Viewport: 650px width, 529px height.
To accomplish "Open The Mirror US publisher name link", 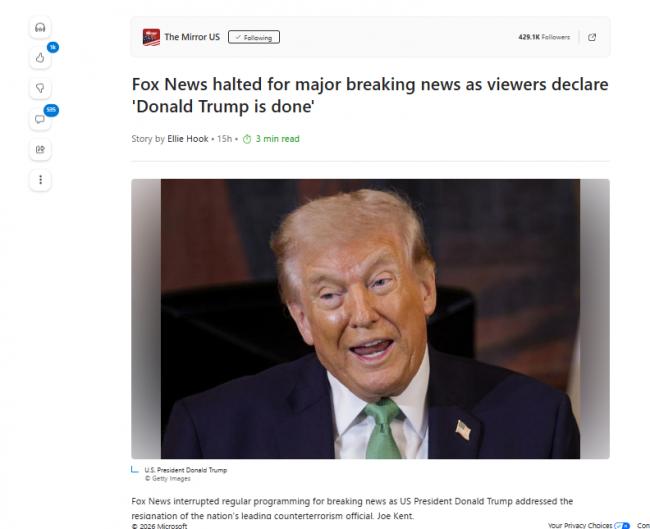I will (x=192, y=37).
